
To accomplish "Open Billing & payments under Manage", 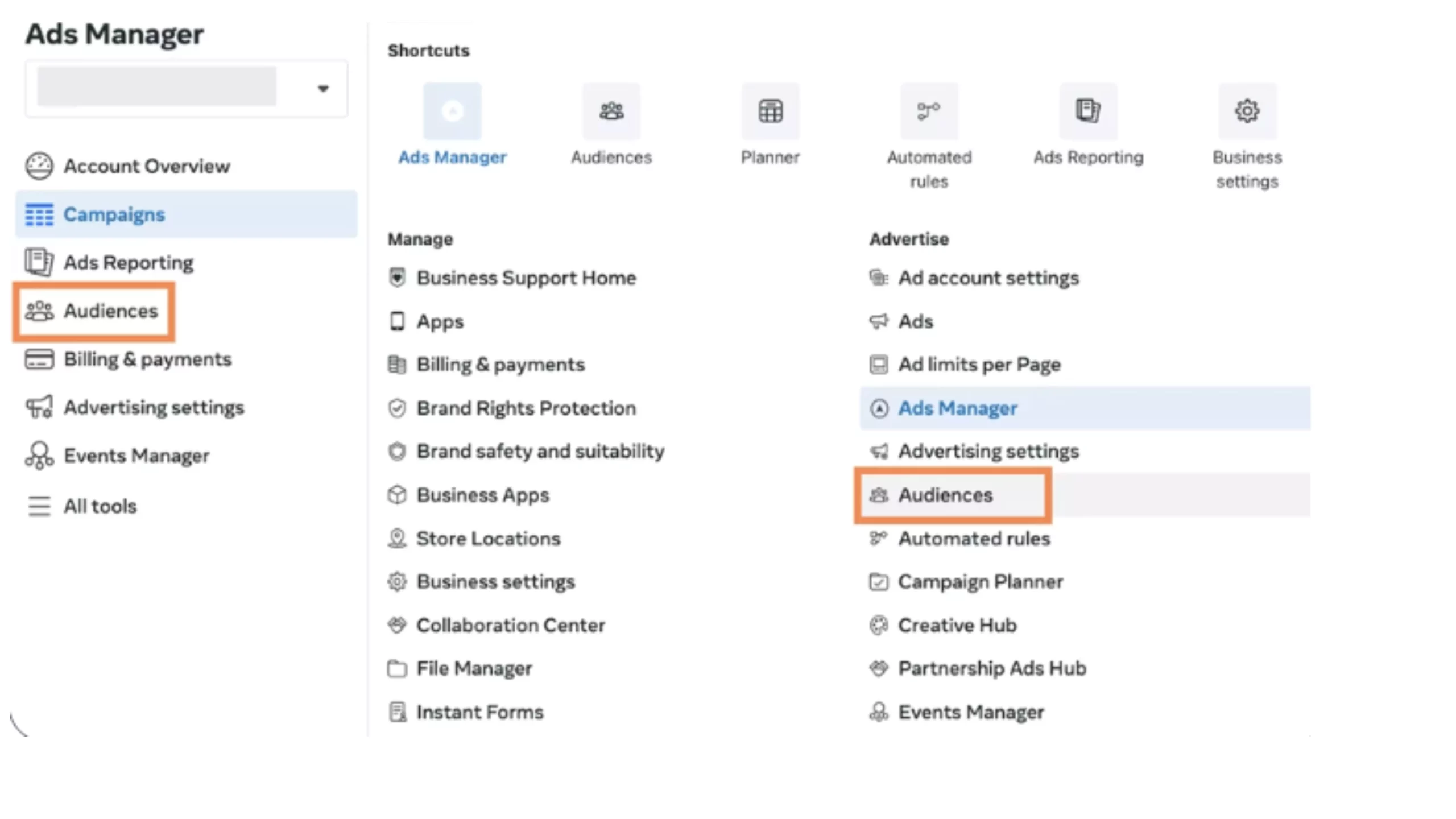I will tap(500, 365).
